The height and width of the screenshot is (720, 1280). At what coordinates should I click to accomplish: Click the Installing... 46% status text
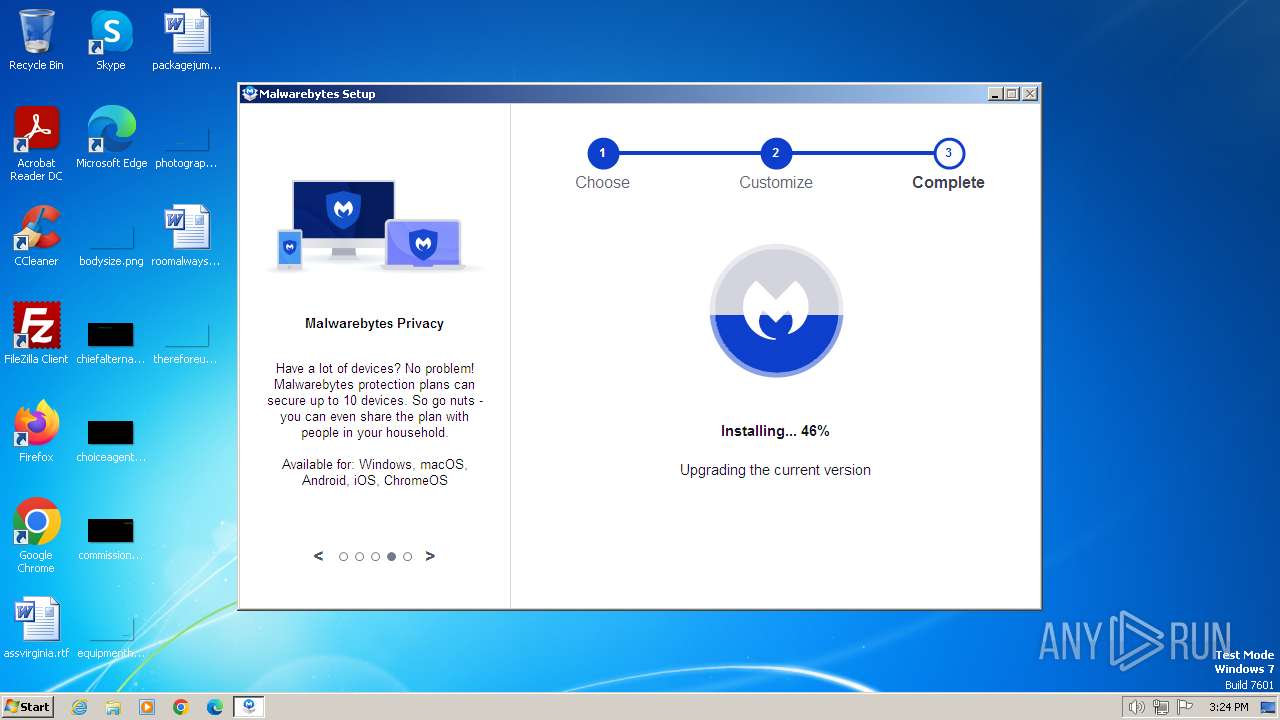point(775,431)
